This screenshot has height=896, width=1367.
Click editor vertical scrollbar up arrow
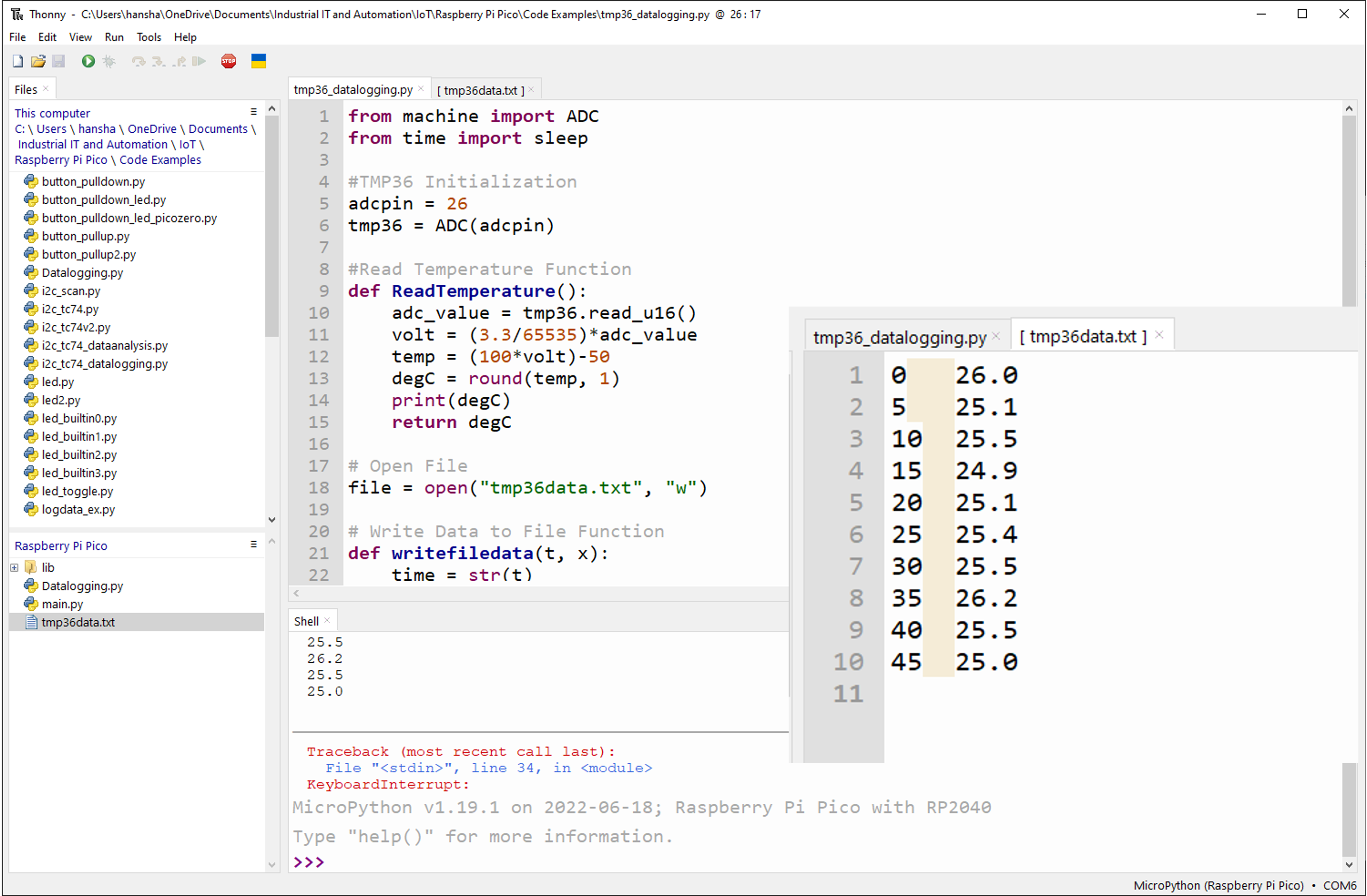coord(1349,109)
